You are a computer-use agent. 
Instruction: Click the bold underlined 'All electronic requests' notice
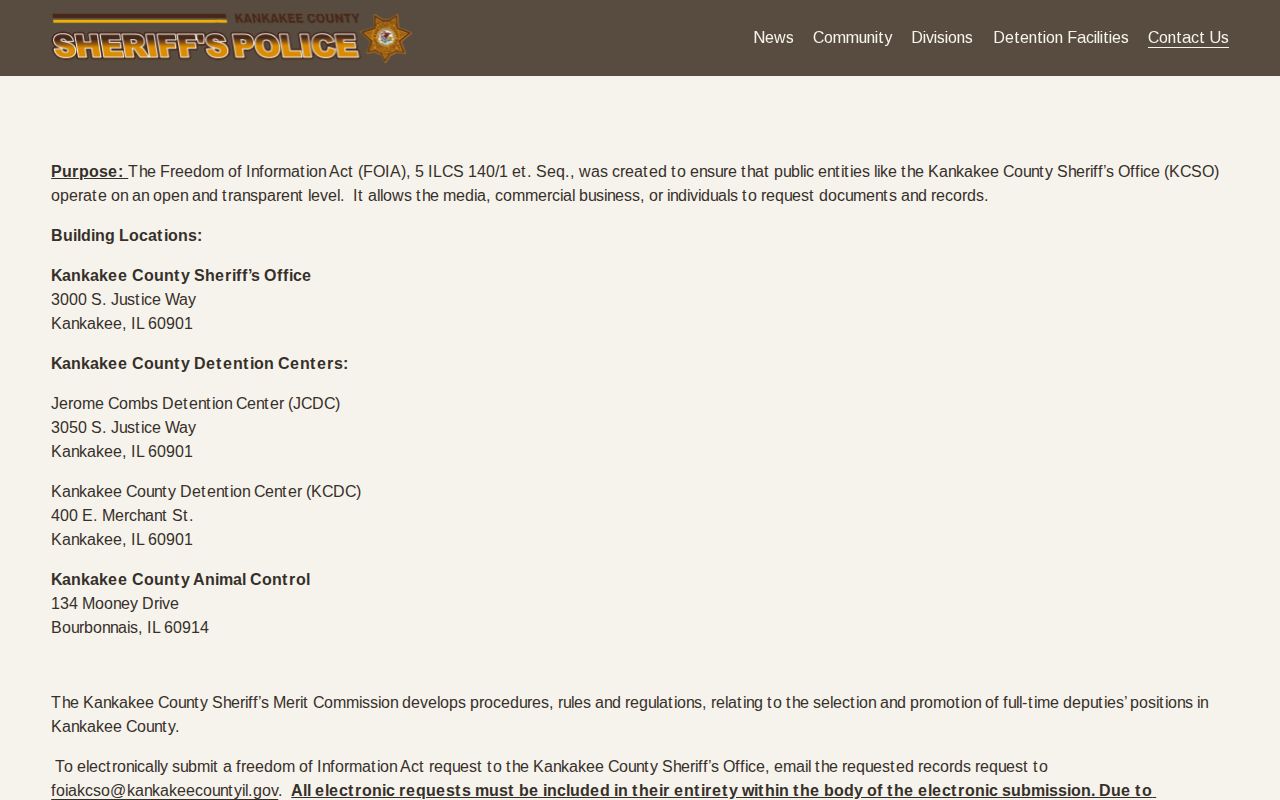click(723, 790)
